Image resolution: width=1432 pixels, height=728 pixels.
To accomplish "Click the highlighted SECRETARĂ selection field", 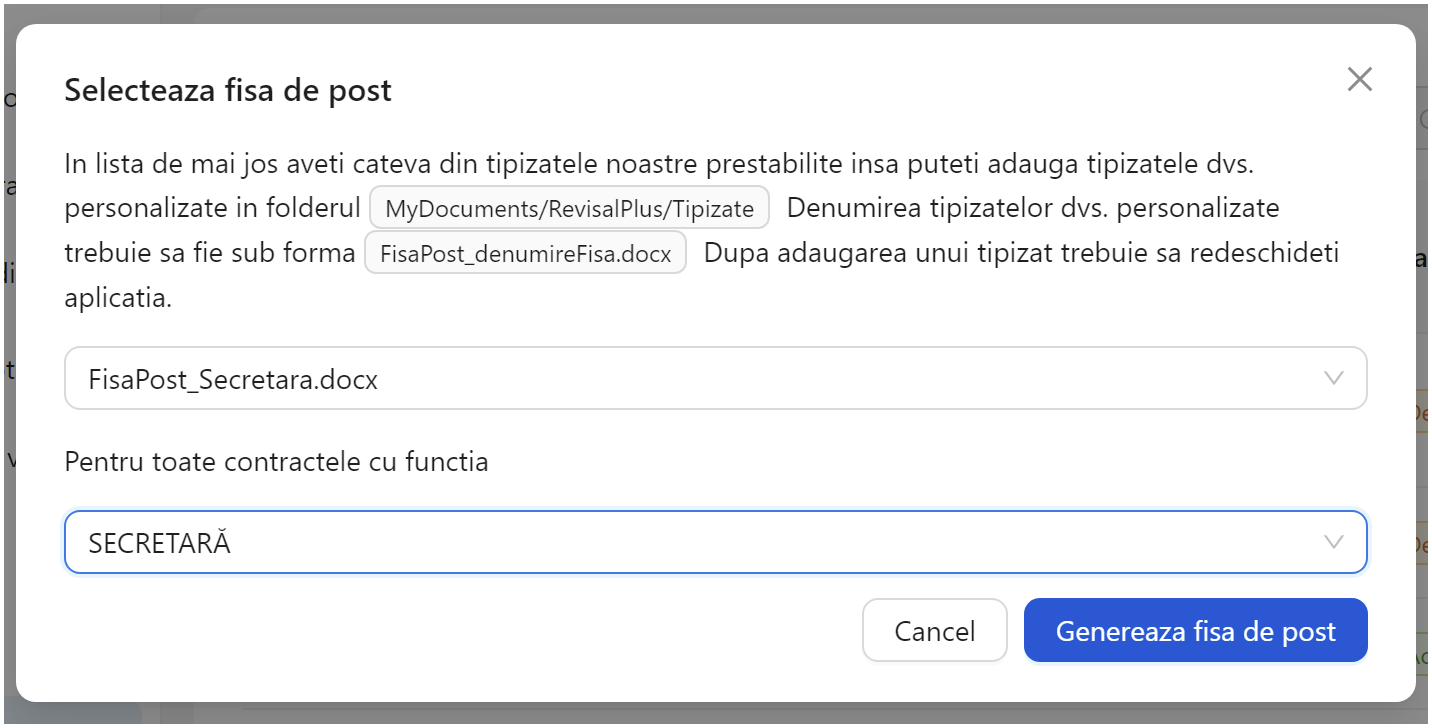I will pyautogui.click(x=715, y=542).
